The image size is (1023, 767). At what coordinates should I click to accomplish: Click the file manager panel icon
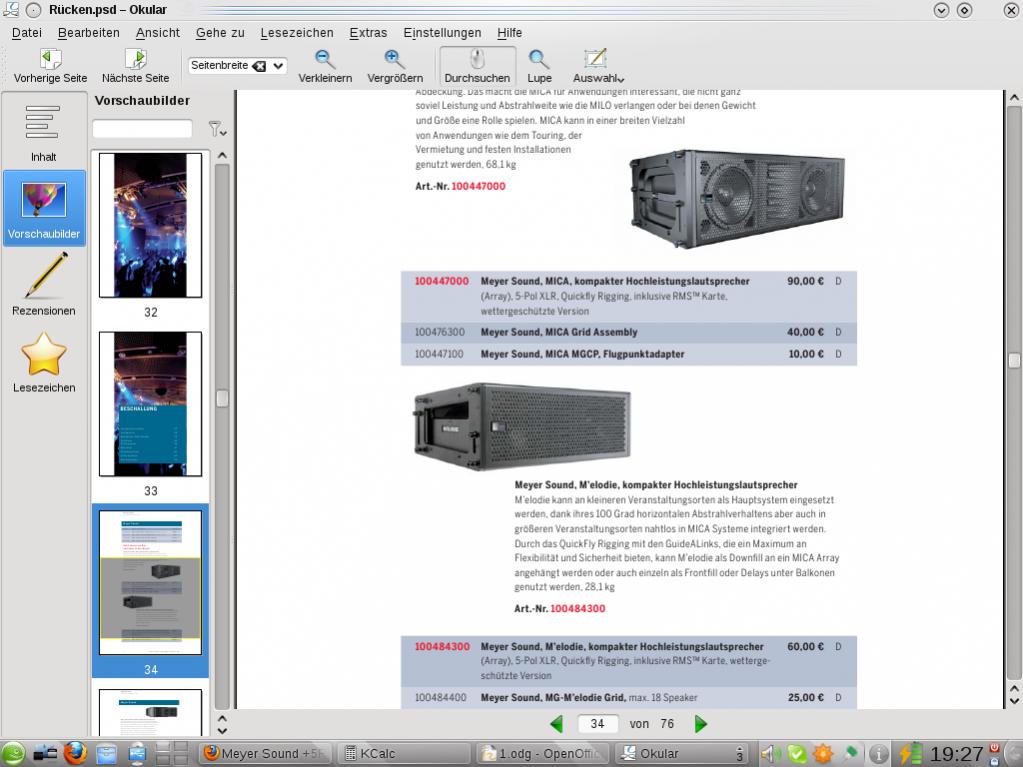pyautogui.click(x=106, y=754)
